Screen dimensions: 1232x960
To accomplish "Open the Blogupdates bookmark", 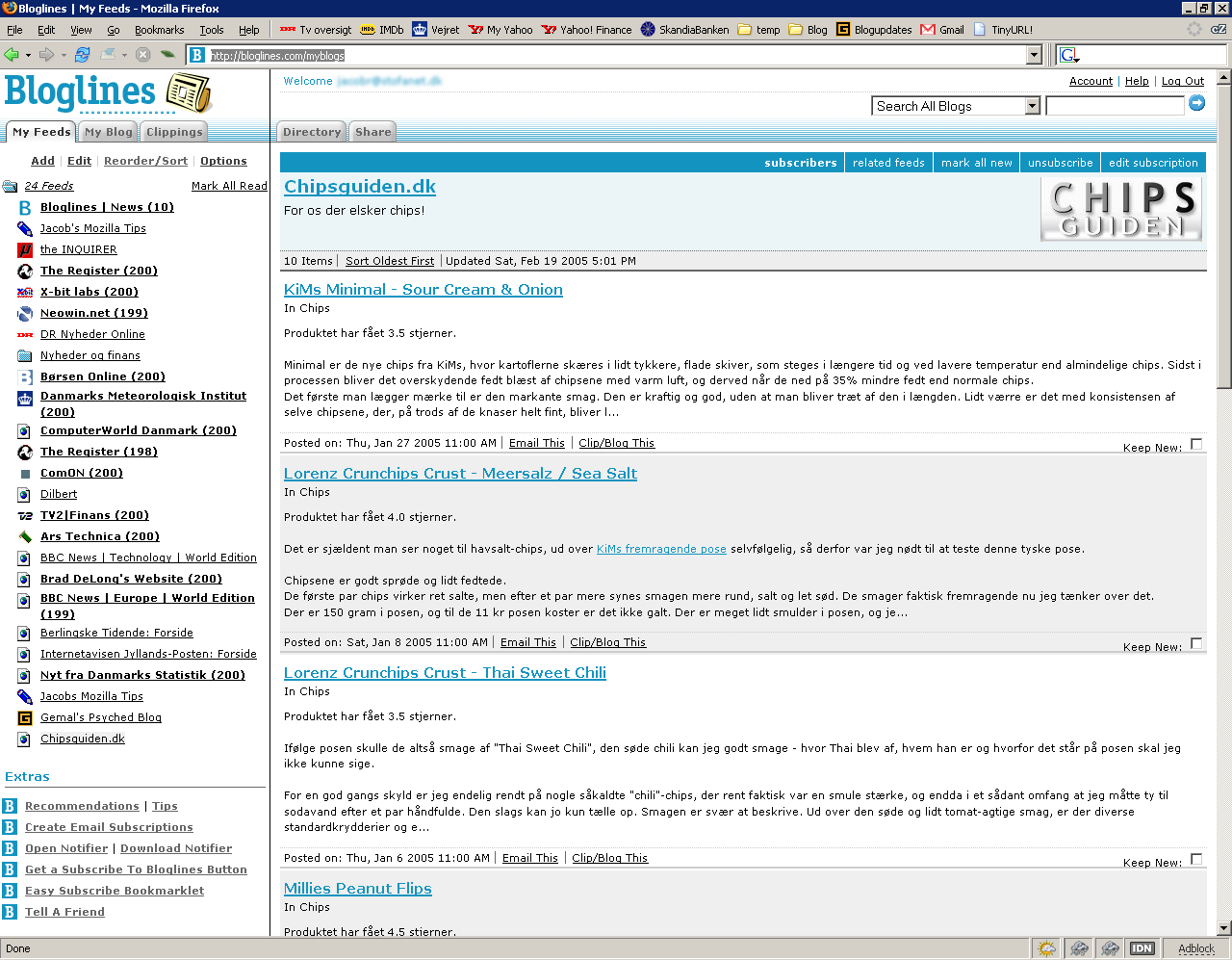I will (x=874, y=30).
